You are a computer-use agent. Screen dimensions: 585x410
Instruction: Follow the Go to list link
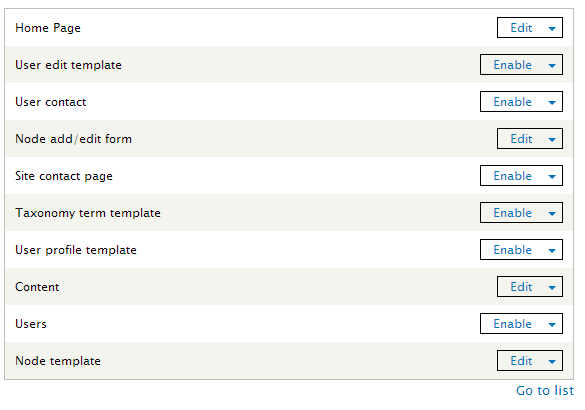[545, 391]
